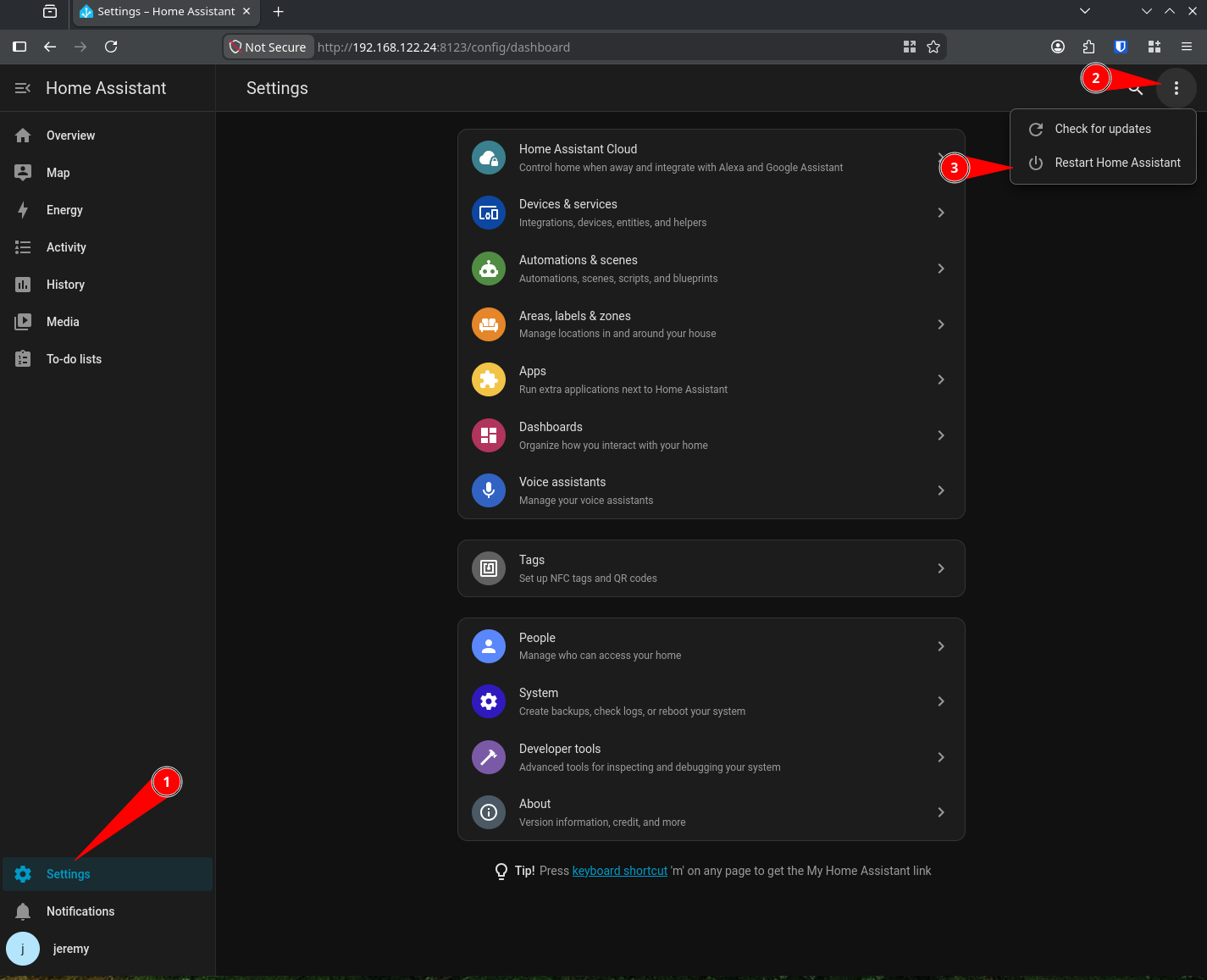
Task: Bookmark this page with the star
Action: [933, 47]
